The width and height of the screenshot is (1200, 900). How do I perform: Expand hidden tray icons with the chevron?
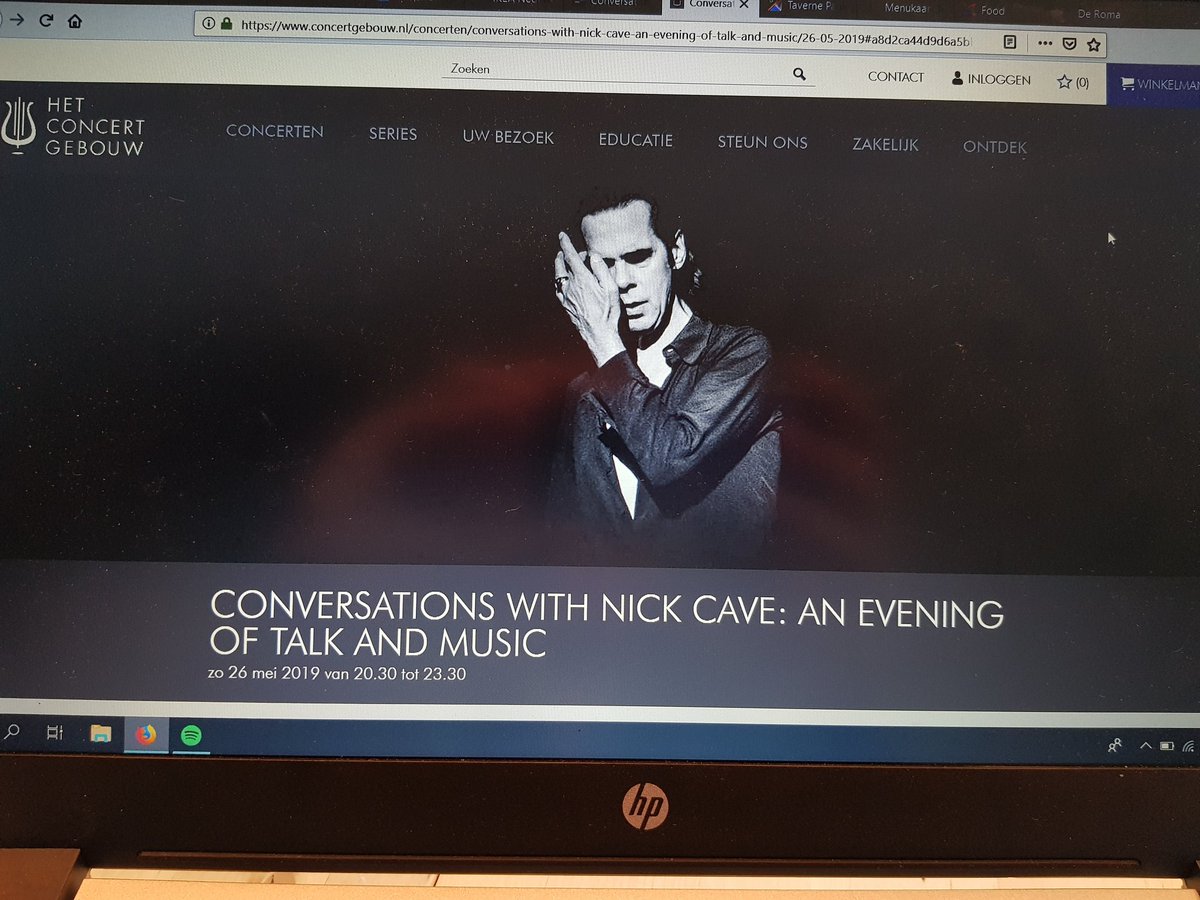click(1146, 744)
